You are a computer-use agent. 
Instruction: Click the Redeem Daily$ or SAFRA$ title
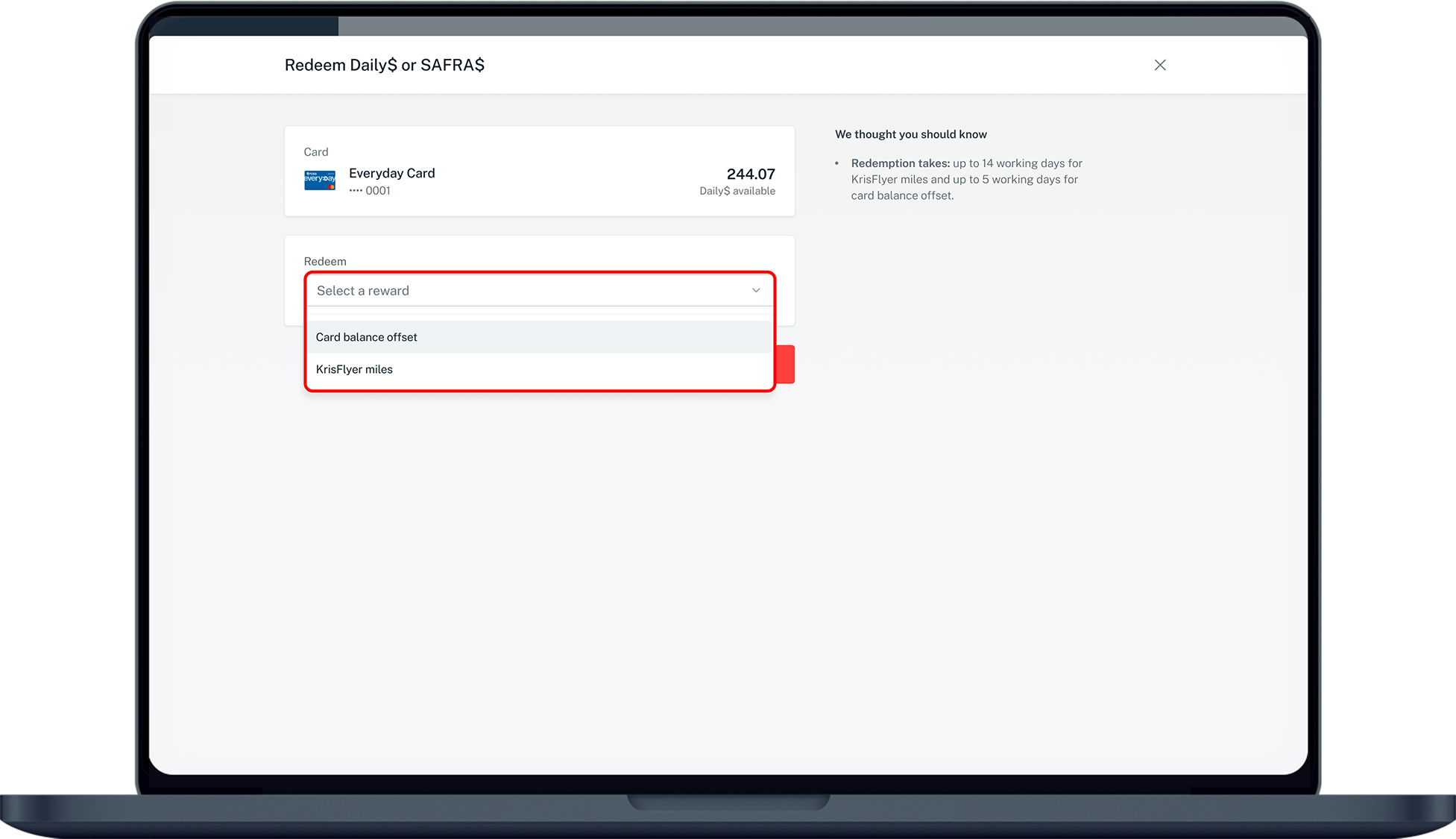pos(384,65)
